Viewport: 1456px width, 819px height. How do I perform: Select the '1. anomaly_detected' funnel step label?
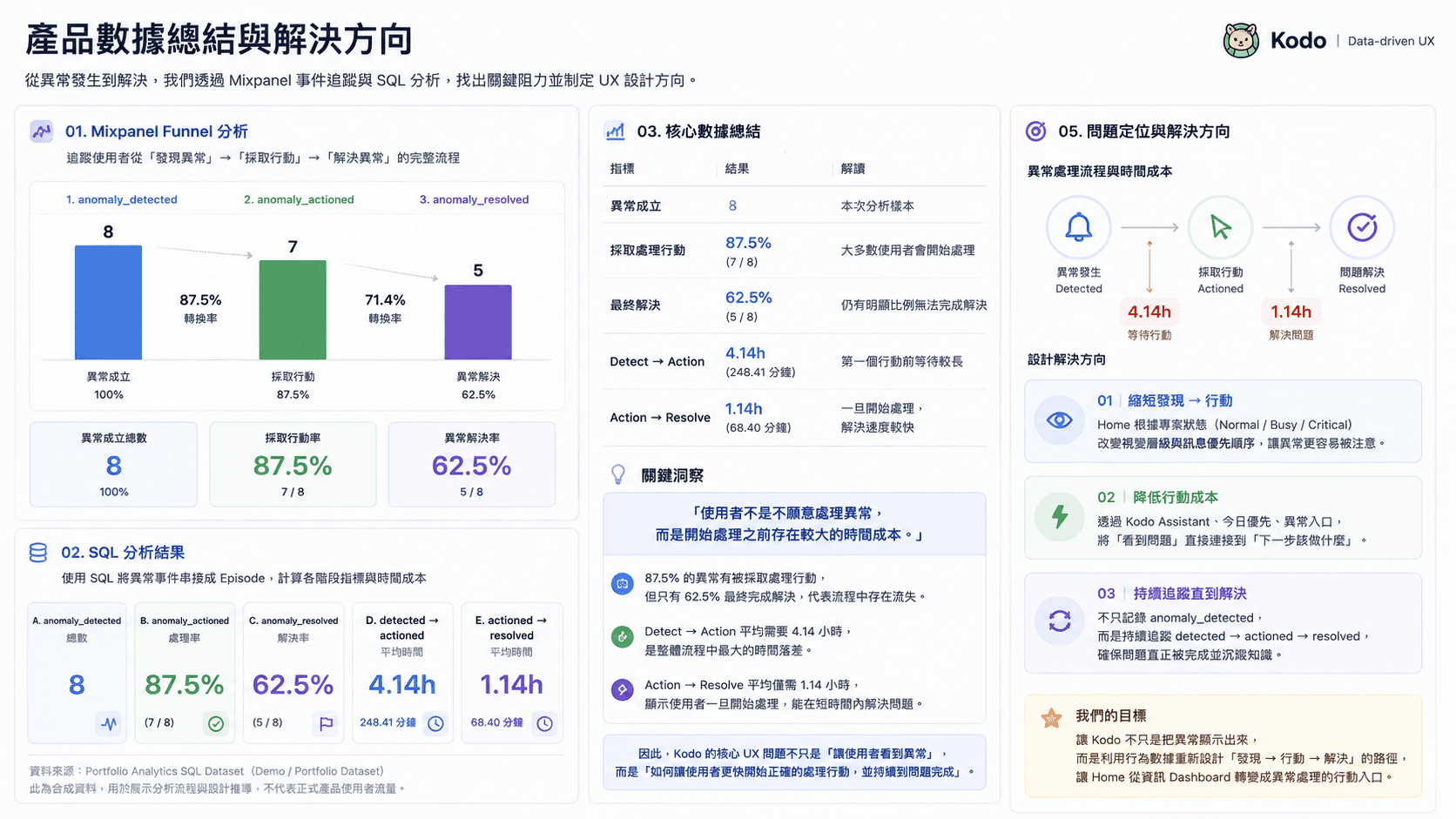(122, 199)
